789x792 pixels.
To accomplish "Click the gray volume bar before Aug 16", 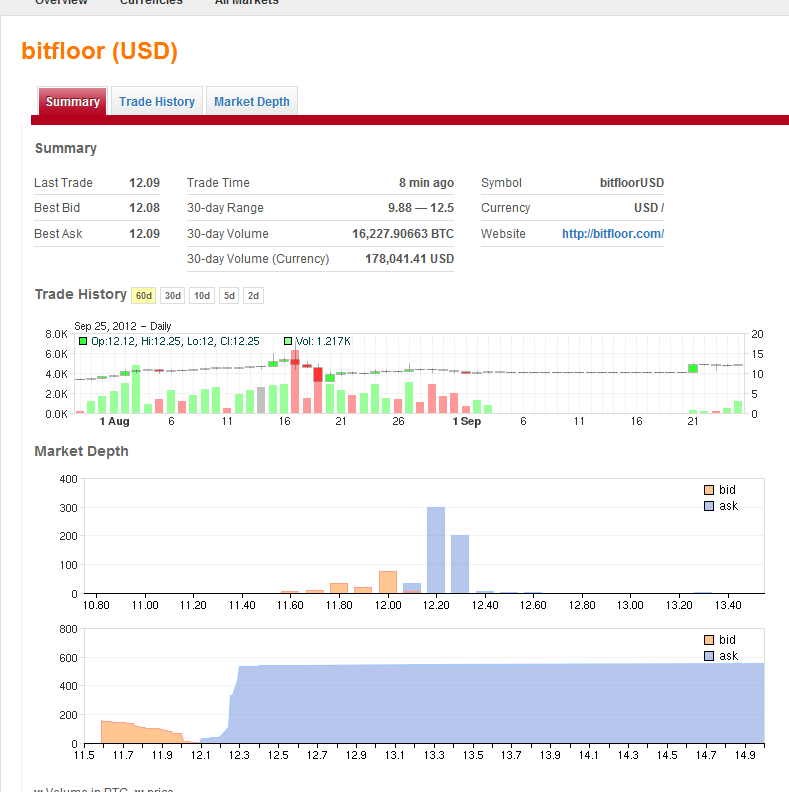I will point(261,400).
